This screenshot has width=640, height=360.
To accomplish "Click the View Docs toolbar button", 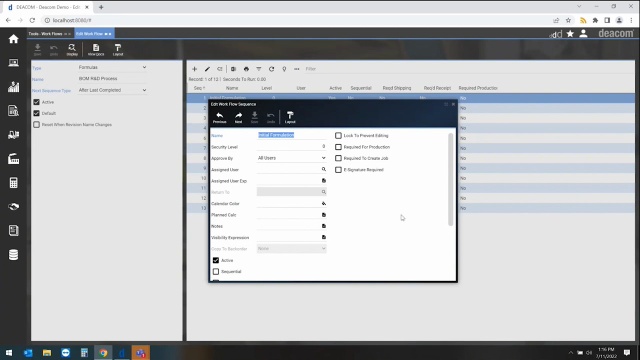I will 96,50.
